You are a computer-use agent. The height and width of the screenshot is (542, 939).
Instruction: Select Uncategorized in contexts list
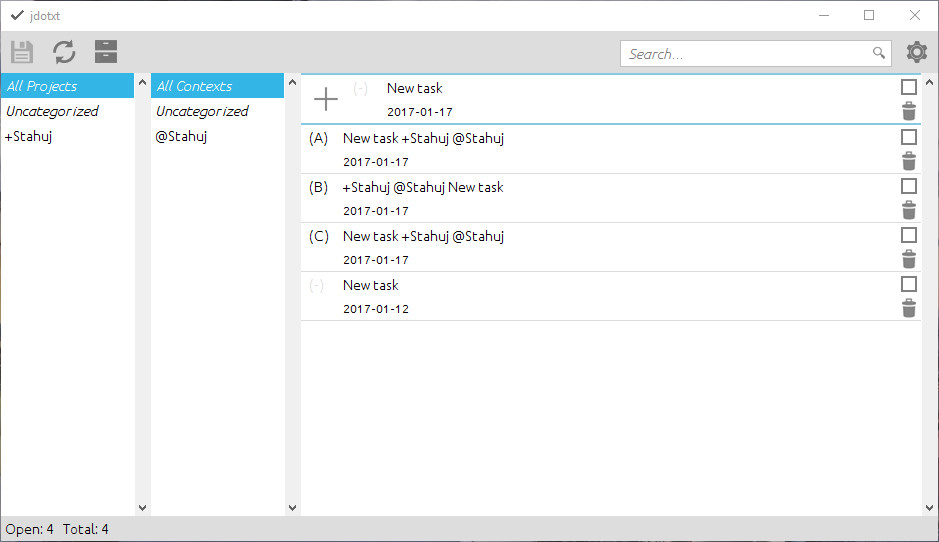point(217,111)
